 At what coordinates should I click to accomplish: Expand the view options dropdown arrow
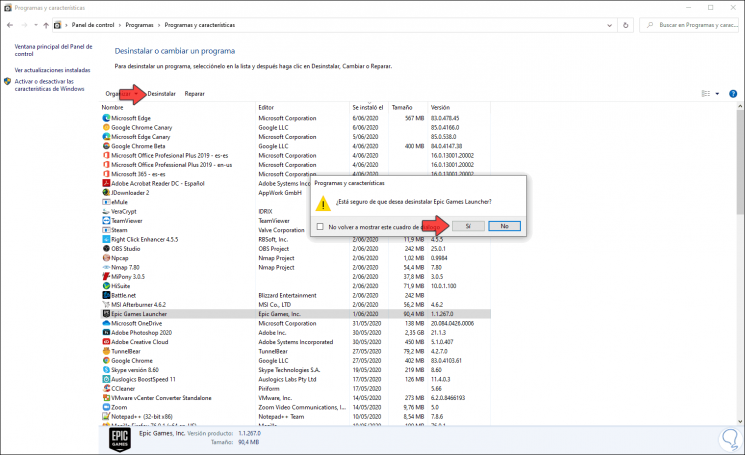(x=717, y=94)
